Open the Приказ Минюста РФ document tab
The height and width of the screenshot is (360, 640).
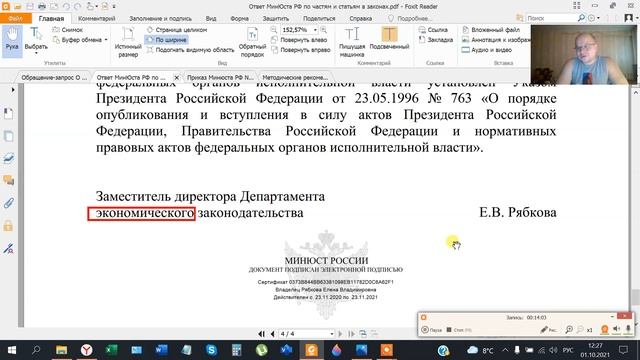point(220,77)
